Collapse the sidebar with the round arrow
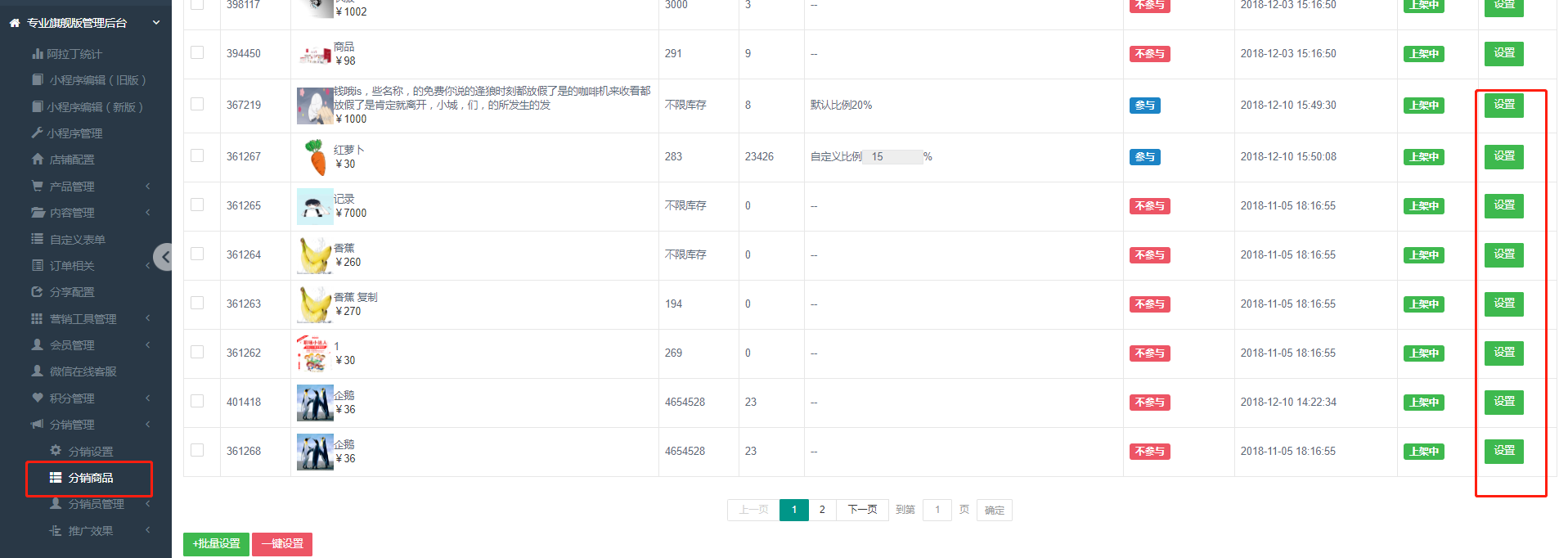1568x558 pixels. click(x=164, y=257)
